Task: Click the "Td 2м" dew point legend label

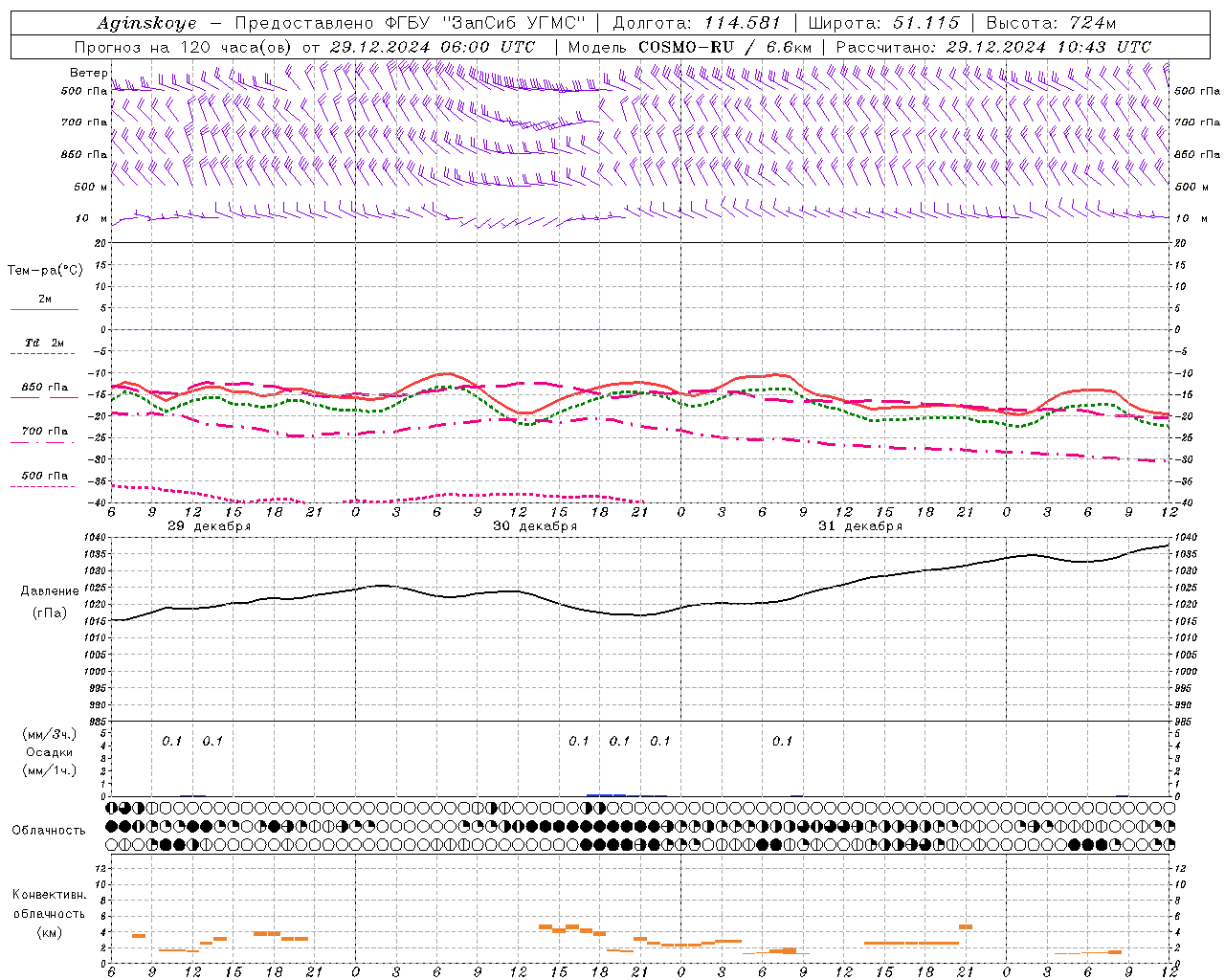Action: pos(44,343)
